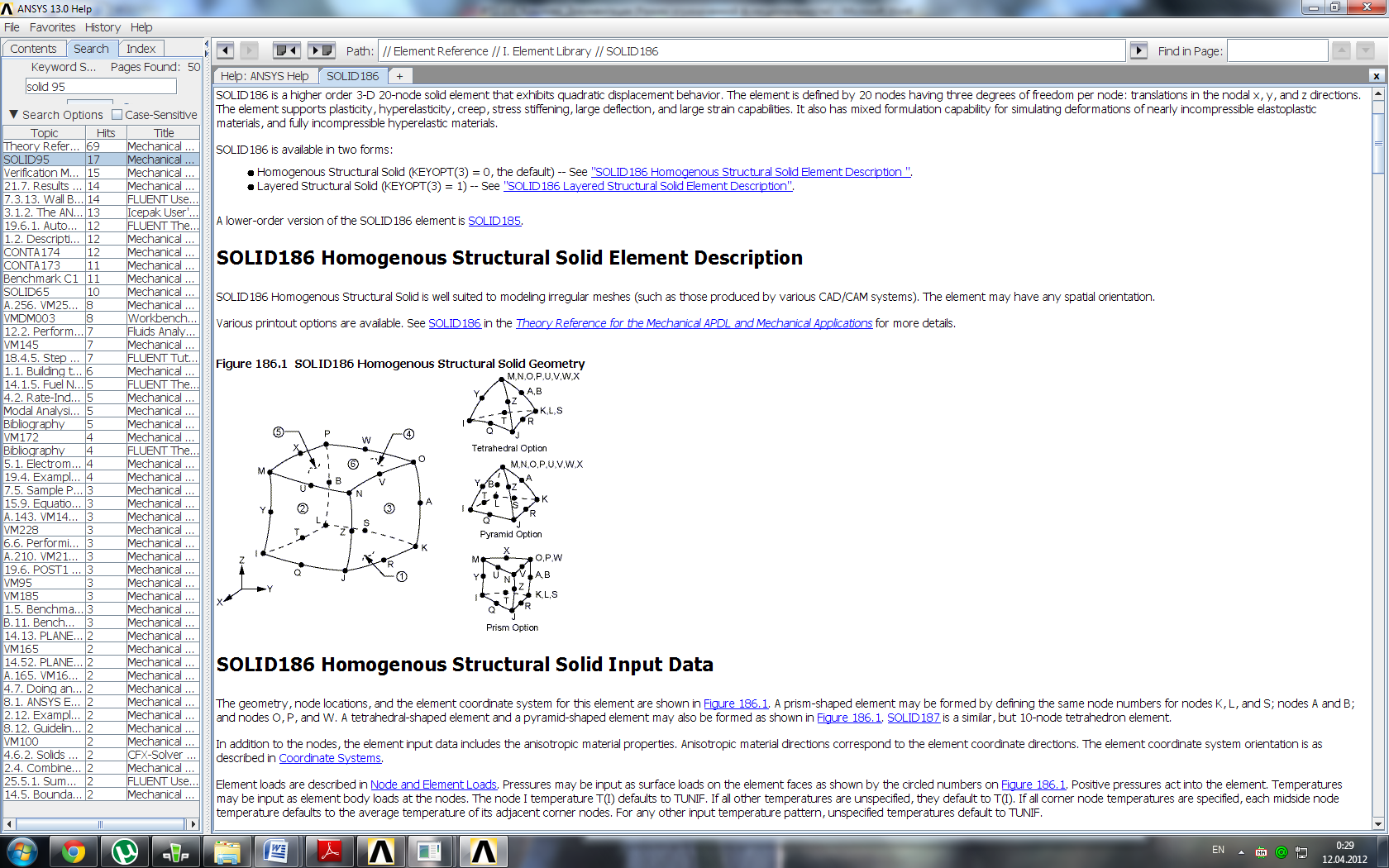Screen dimensions: 1389x868
Task: Click the Path address field
Action: pyautogui.click(x=752, y=50)
